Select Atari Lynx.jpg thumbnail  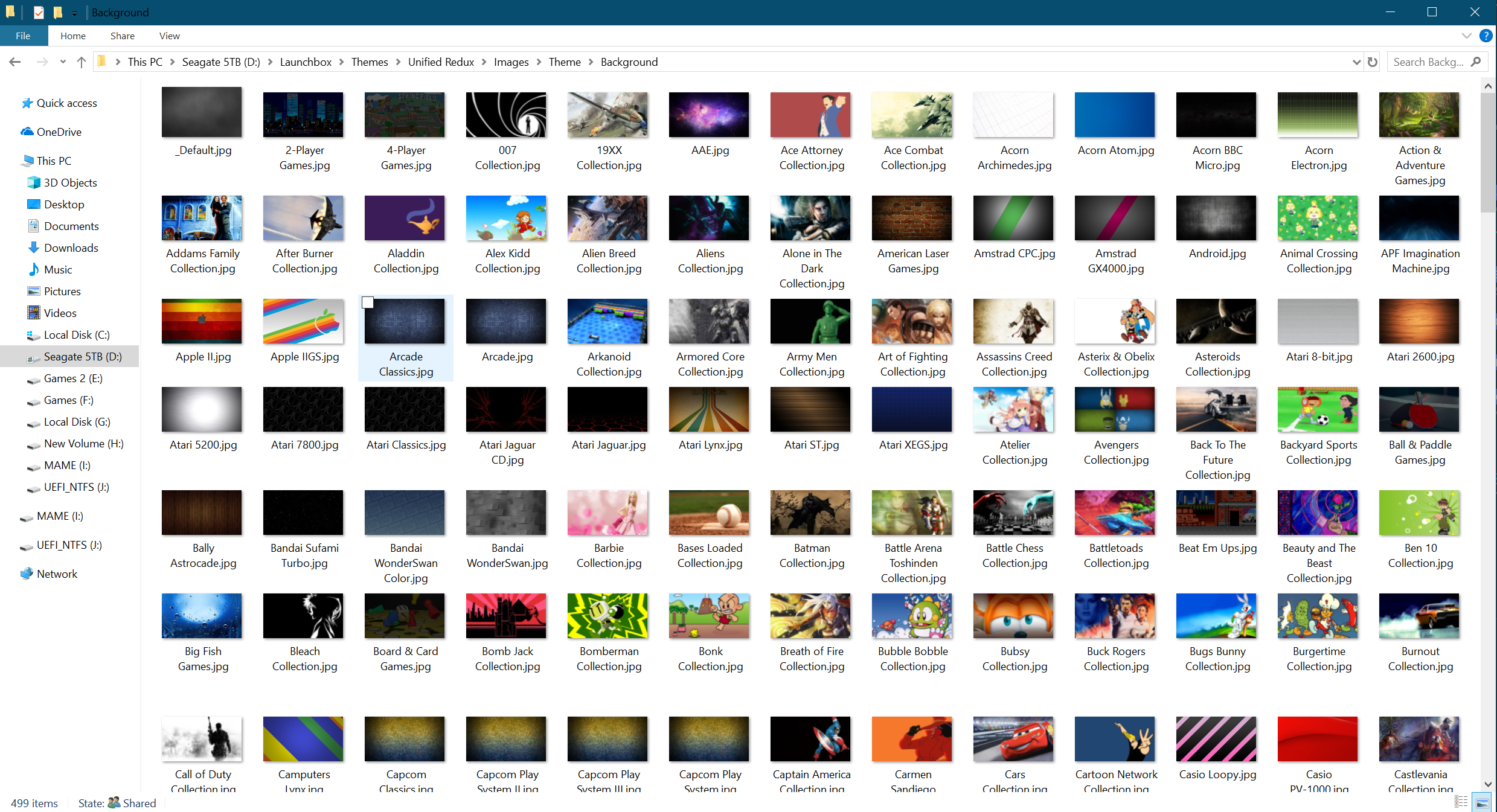tap(709, 410)
